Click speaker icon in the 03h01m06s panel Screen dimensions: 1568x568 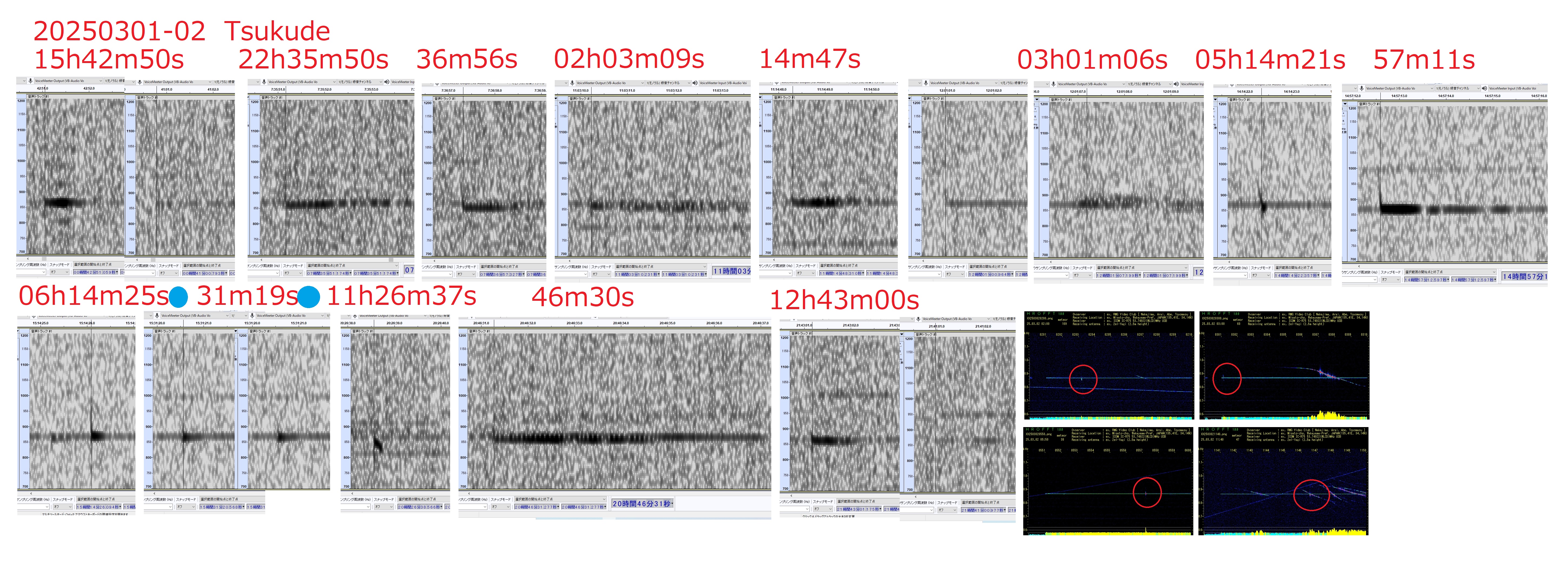coord(1176,84)
